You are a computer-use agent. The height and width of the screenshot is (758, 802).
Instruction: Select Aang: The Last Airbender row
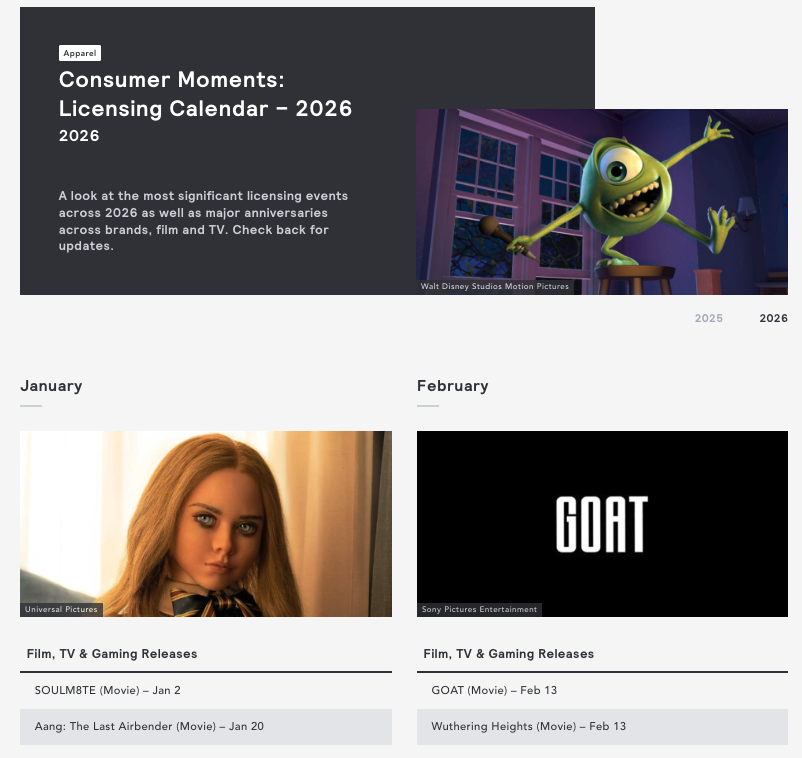coord(206,727)
